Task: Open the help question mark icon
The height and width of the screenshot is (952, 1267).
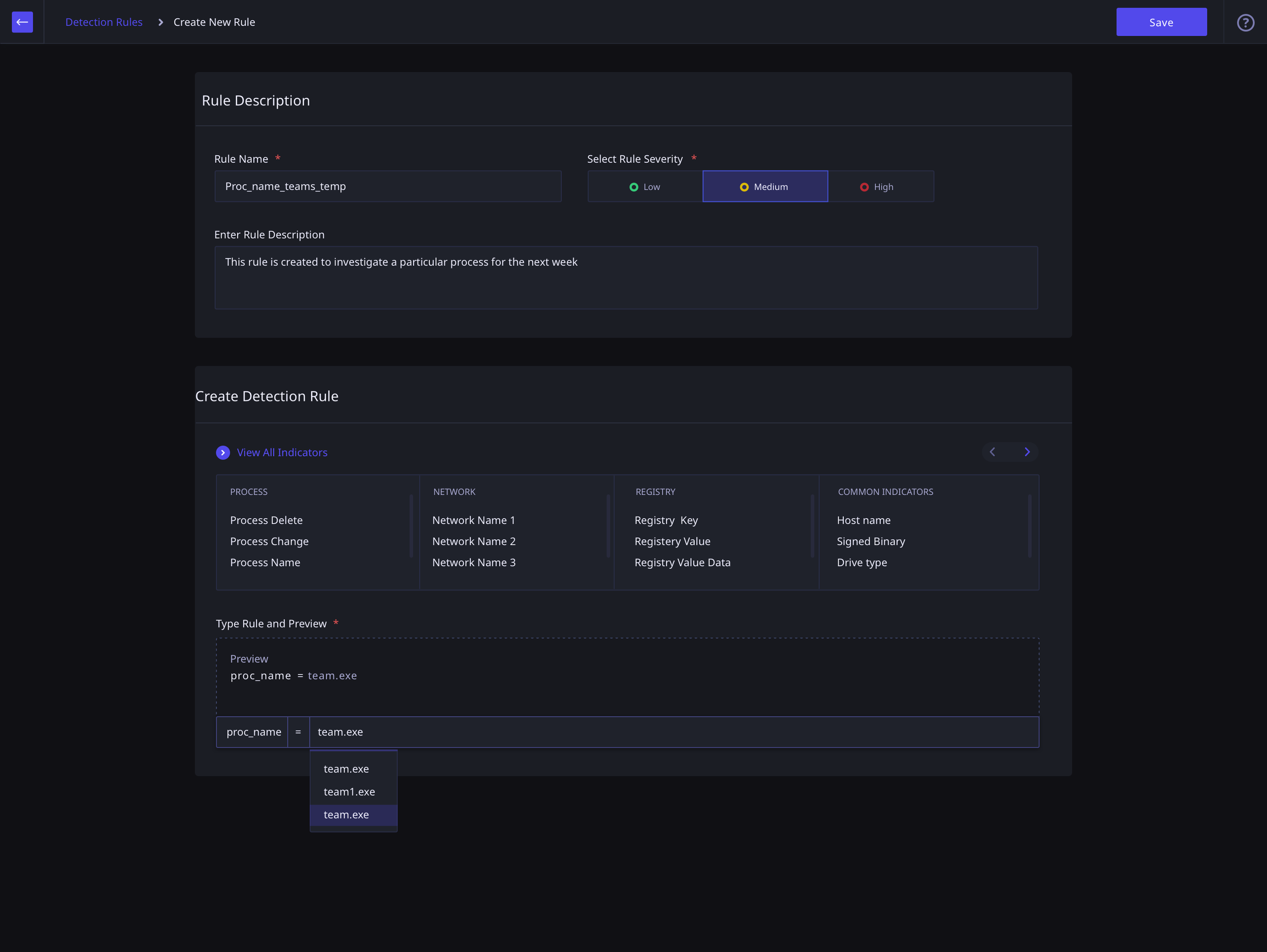Action: [1245, 23]
